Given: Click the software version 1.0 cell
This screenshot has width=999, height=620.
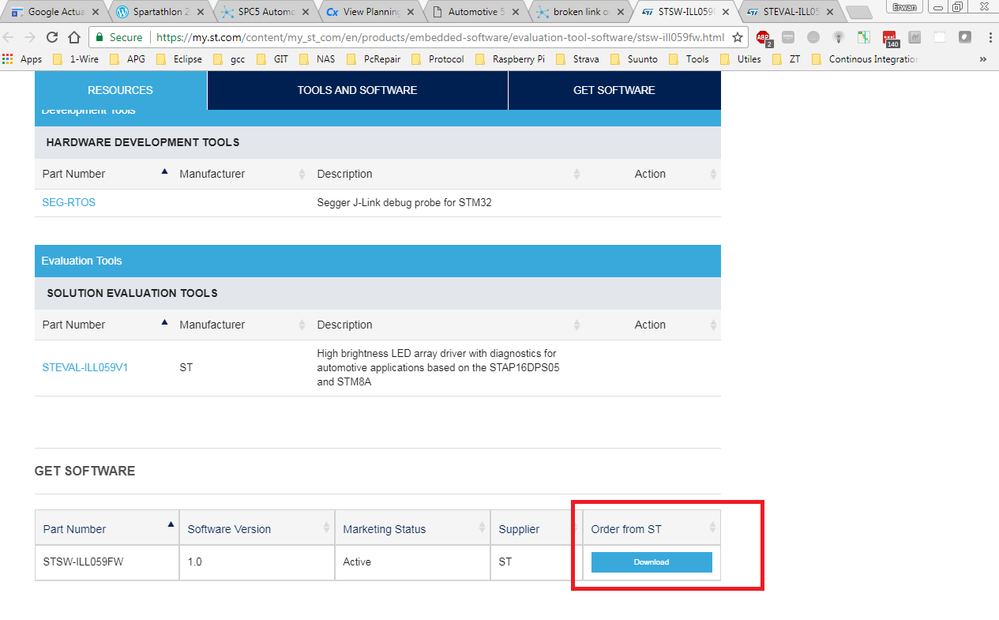Looking at the screenshot, I should point(257,562).
